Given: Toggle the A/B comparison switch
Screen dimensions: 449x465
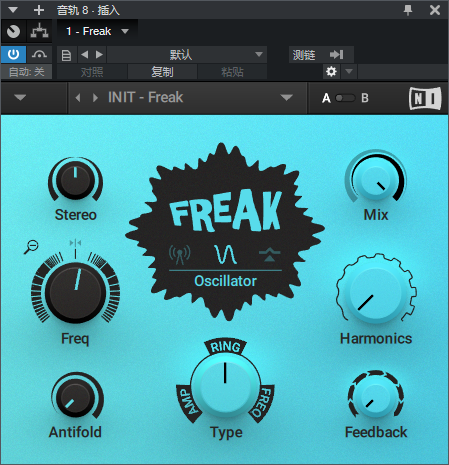Looking at the screenshot, I should point(345,98).
